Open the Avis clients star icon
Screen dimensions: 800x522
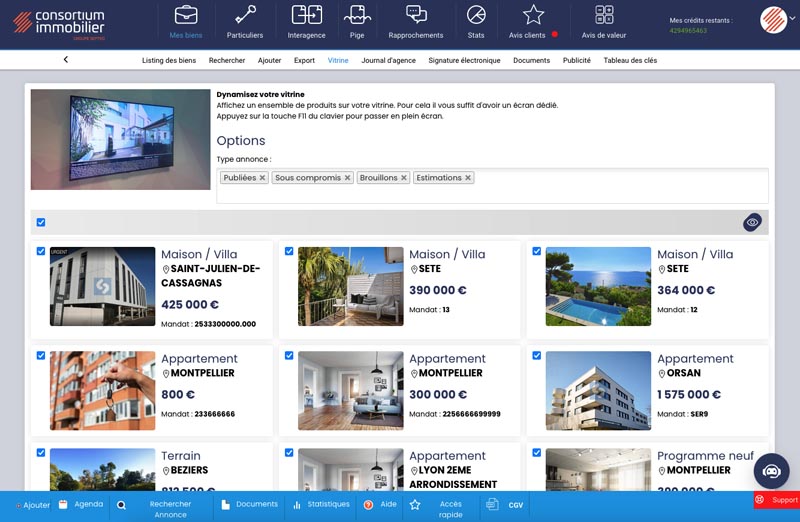click(534, 15)
